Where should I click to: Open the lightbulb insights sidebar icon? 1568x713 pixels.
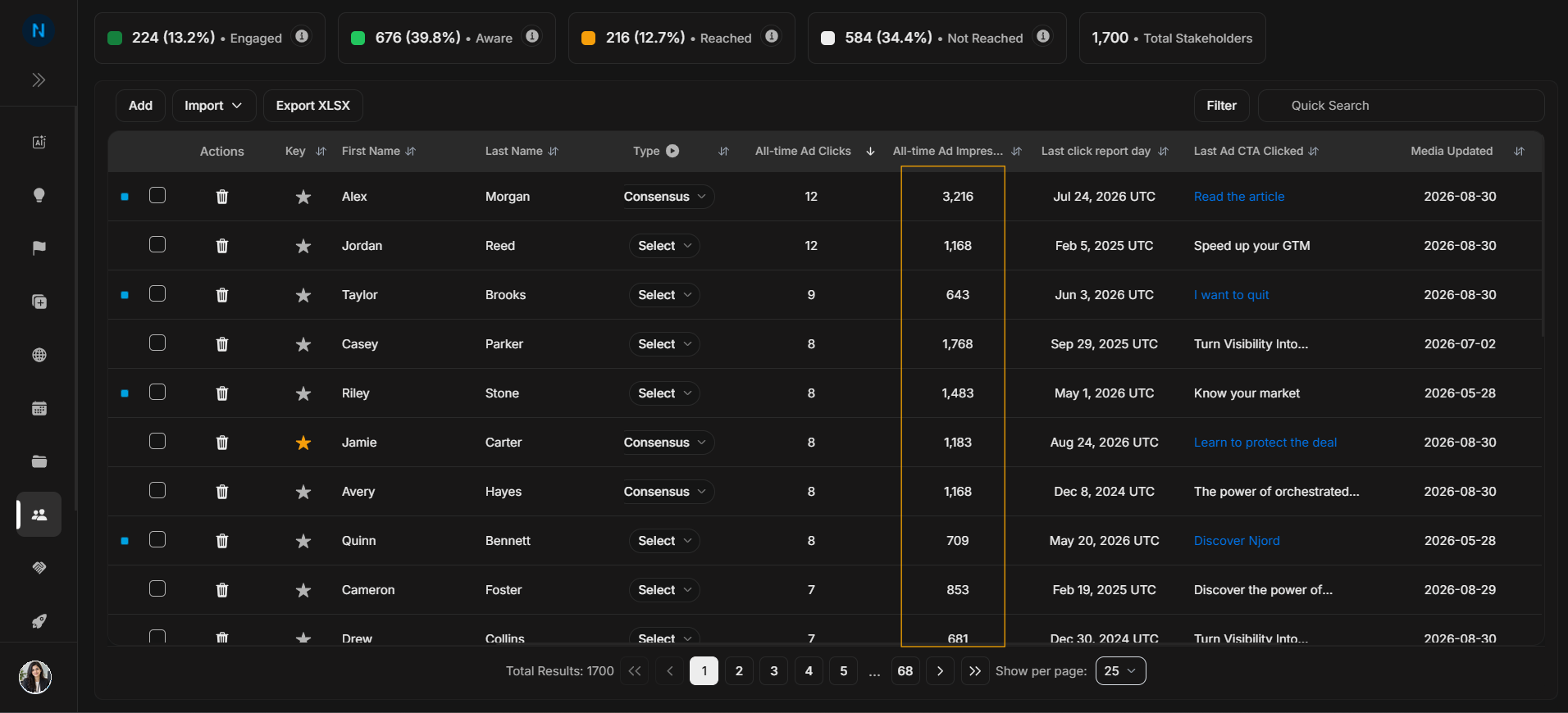39,195
